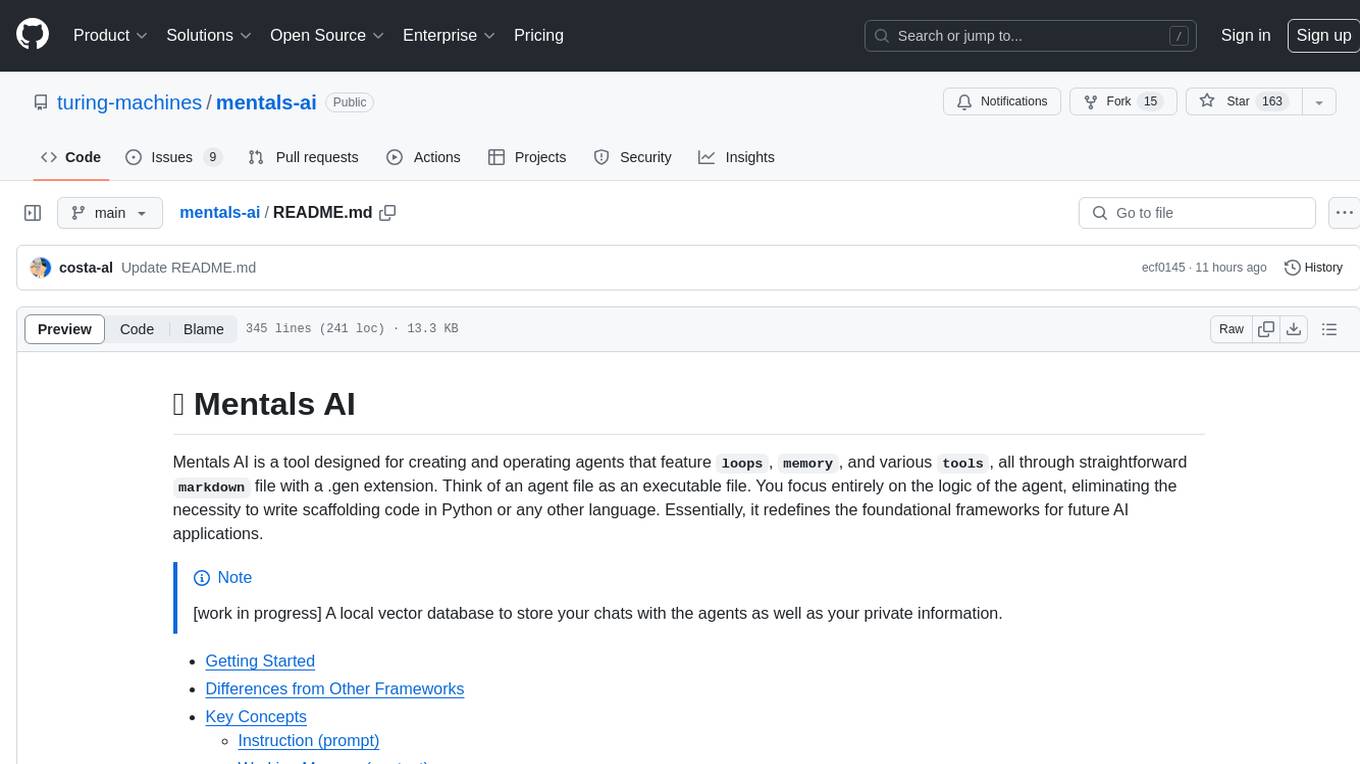1360x764 pixels.
Task: Switch to the Projects tab
Action: coord(527,157)
